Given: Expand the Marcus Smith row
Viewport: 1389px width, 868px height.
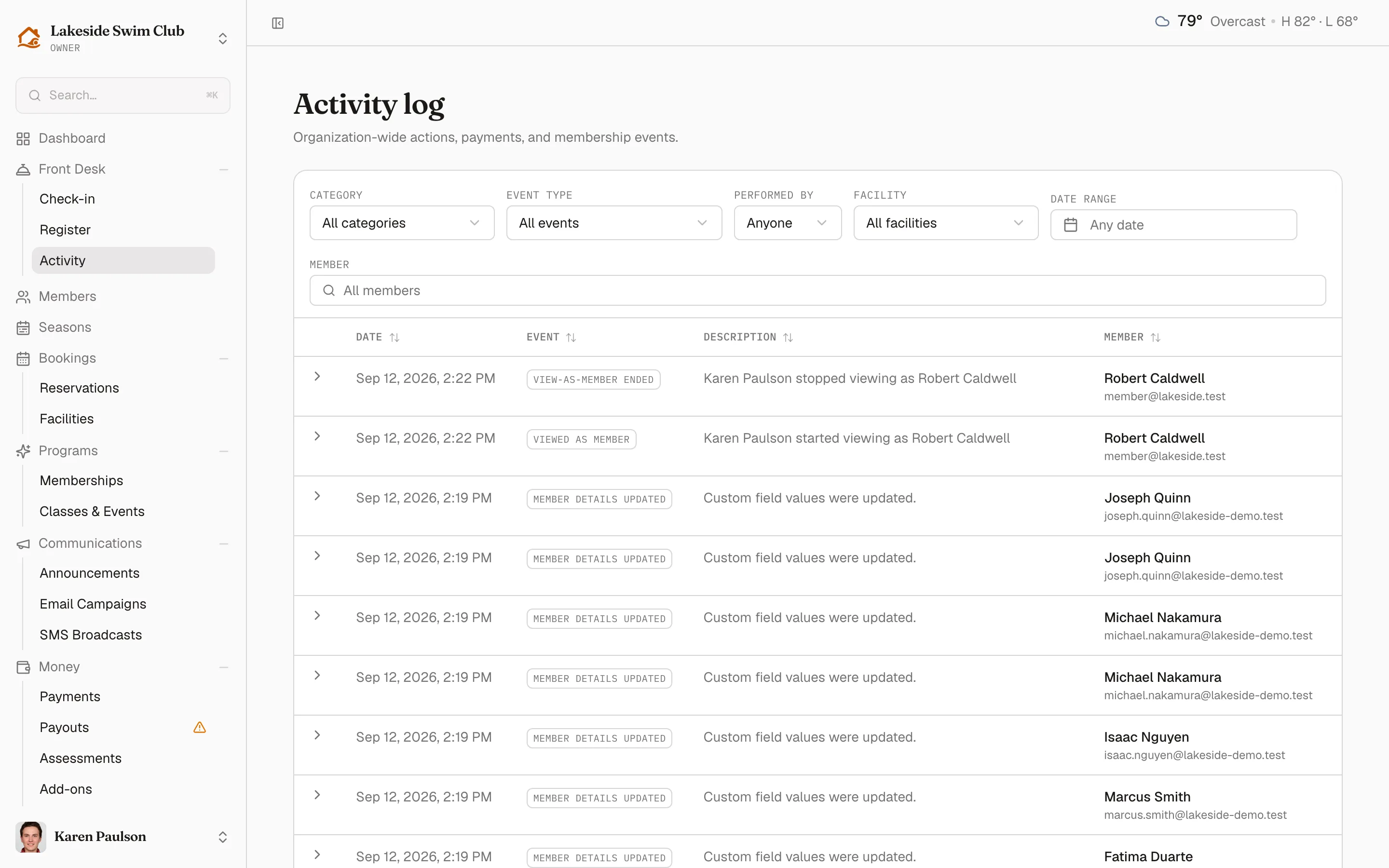Looking at the screenshot, I should coord(317,795).
